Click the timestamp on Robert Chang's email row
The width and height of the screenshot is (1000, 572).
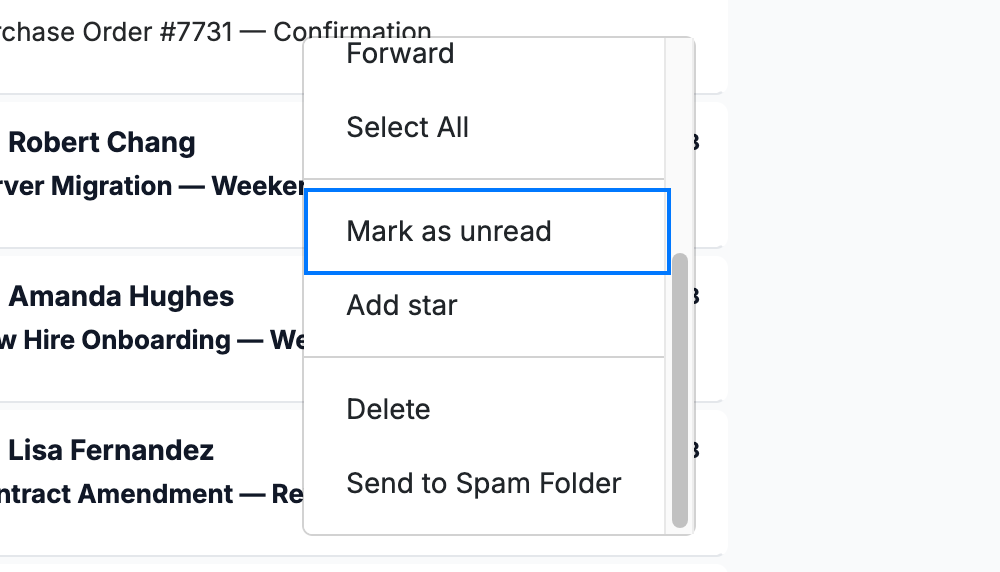(697, 142)
